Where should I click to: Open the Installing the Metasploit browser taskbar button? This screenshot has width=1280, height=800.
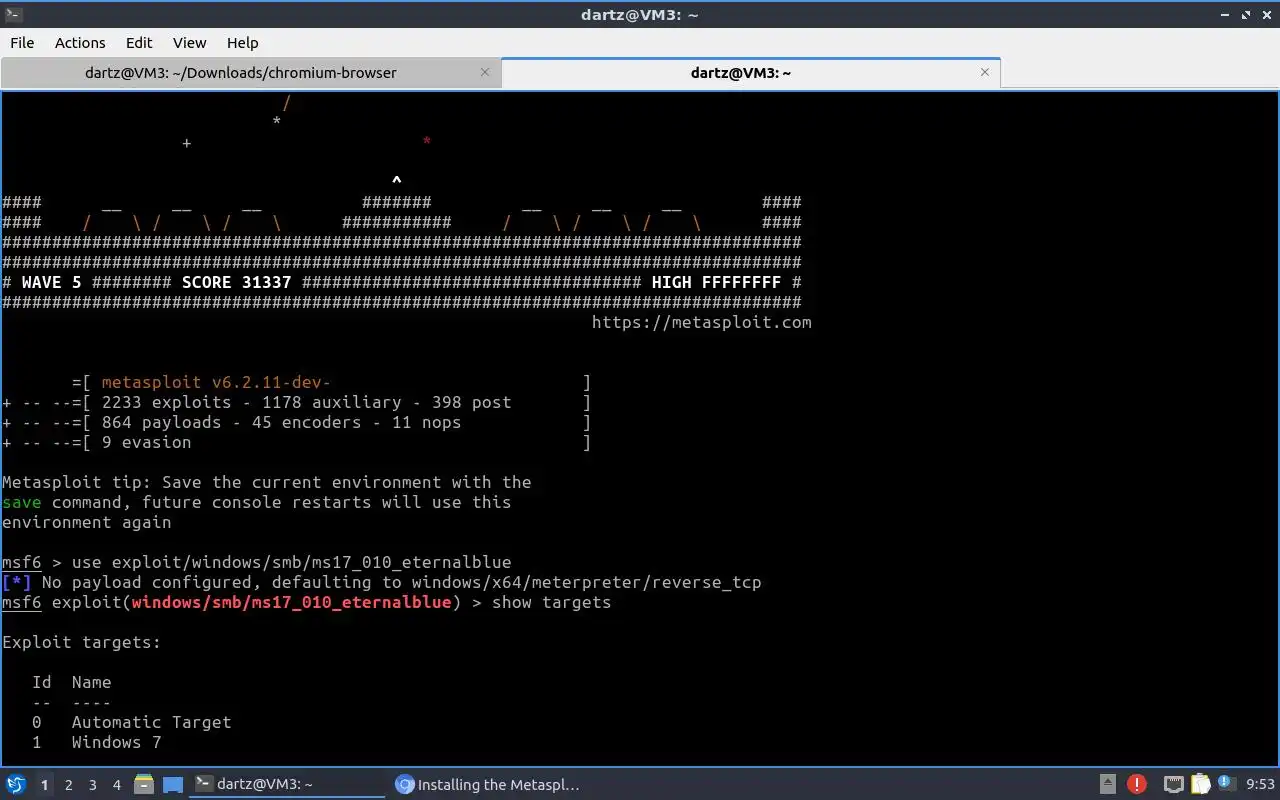pyautogui.click(x=487, y=784)
